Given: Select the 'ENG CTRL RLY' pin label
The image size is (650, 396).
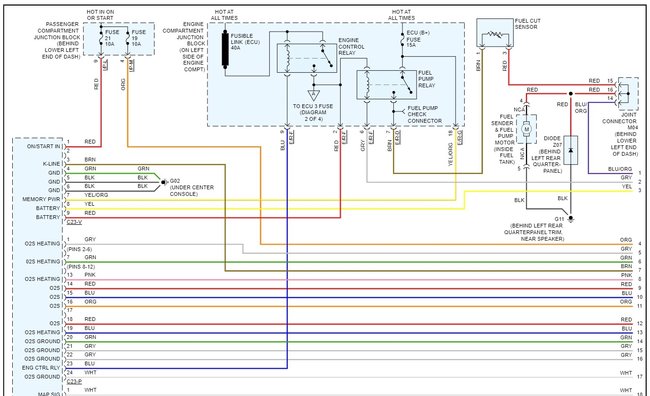Looking at the screenshot, I should pos(41,368).
